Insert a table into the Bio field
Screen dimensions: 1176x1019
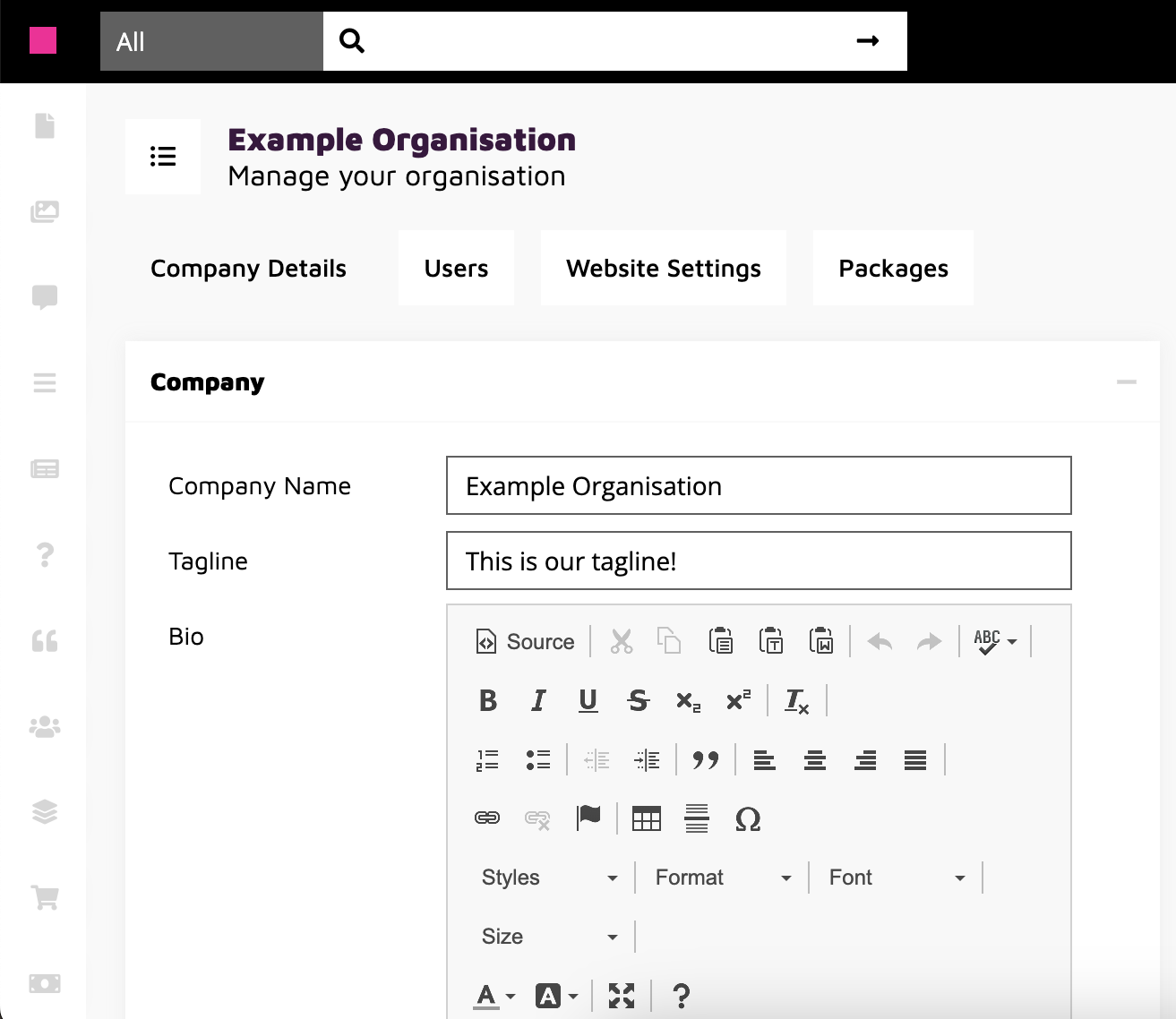pos(647,818)
